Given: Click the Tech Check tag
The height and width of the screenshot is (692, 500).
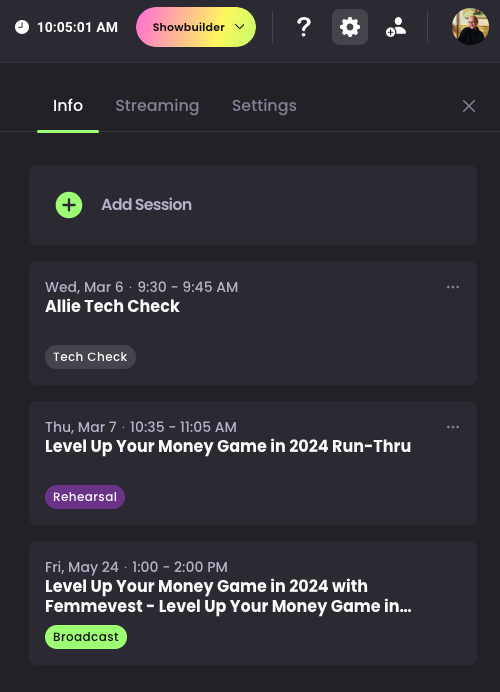Looking at the screenshot, I should click(90, 357).
